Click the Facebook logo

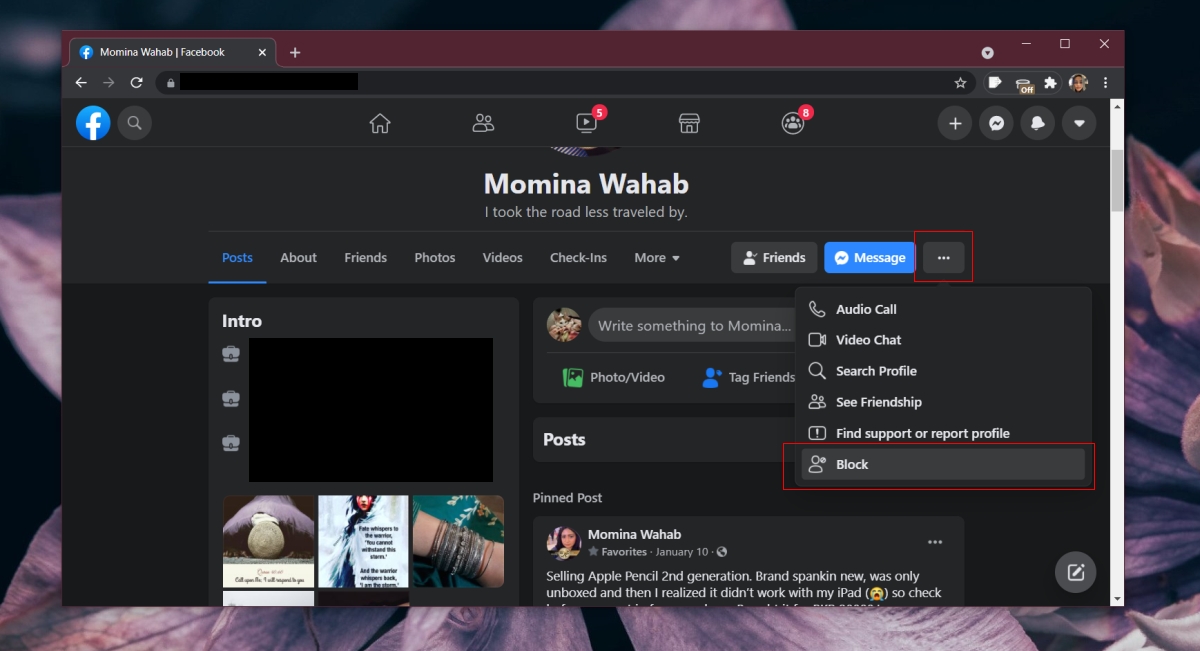(93, 123)
